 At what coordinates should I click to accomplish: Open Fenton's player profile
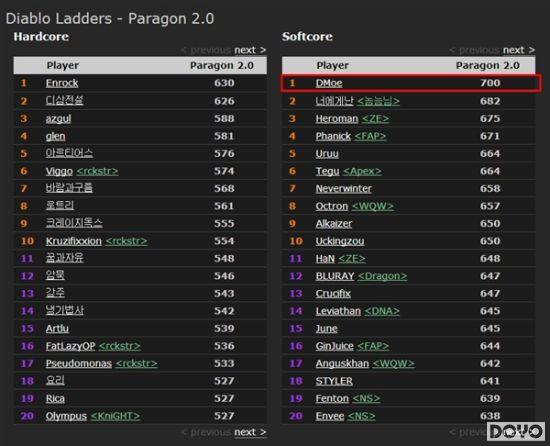[332, 399]
